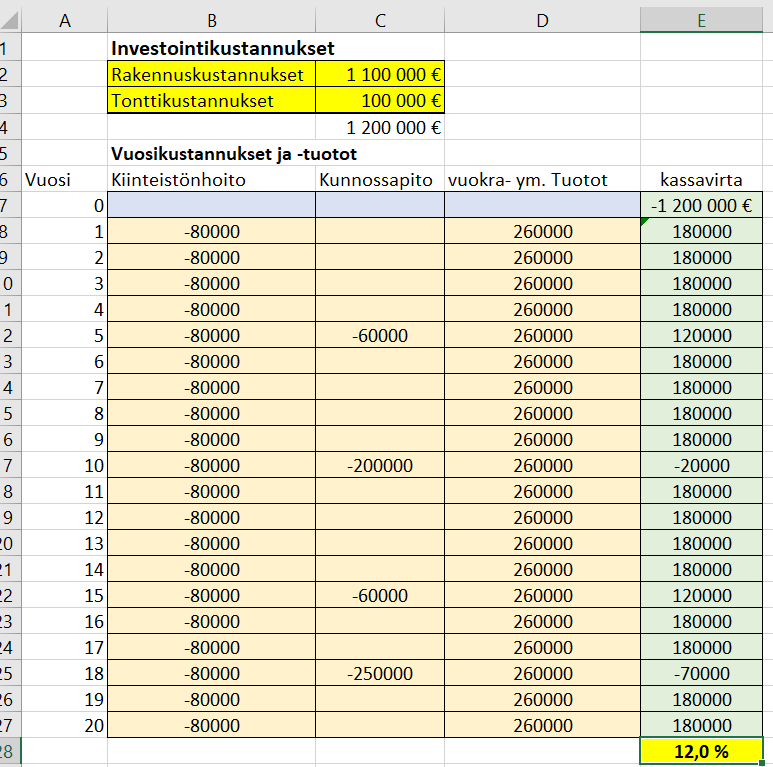Click the '-80000' Kiinteistönhoito cell for year 20
This screenshot has width=773, height=767.
[211, 725]
